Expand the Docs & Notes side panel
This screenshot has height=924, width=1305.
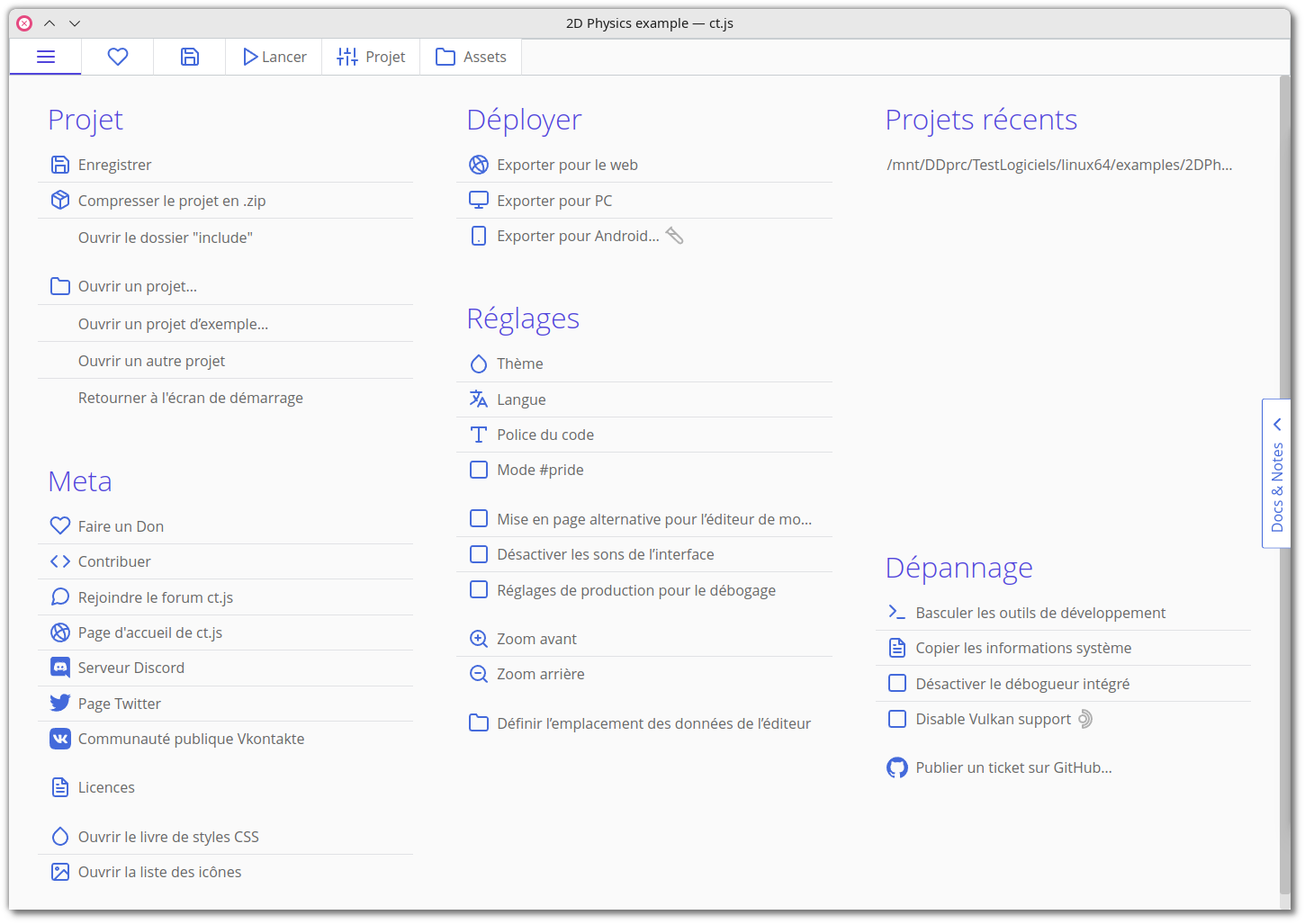tap(1276, 473)
